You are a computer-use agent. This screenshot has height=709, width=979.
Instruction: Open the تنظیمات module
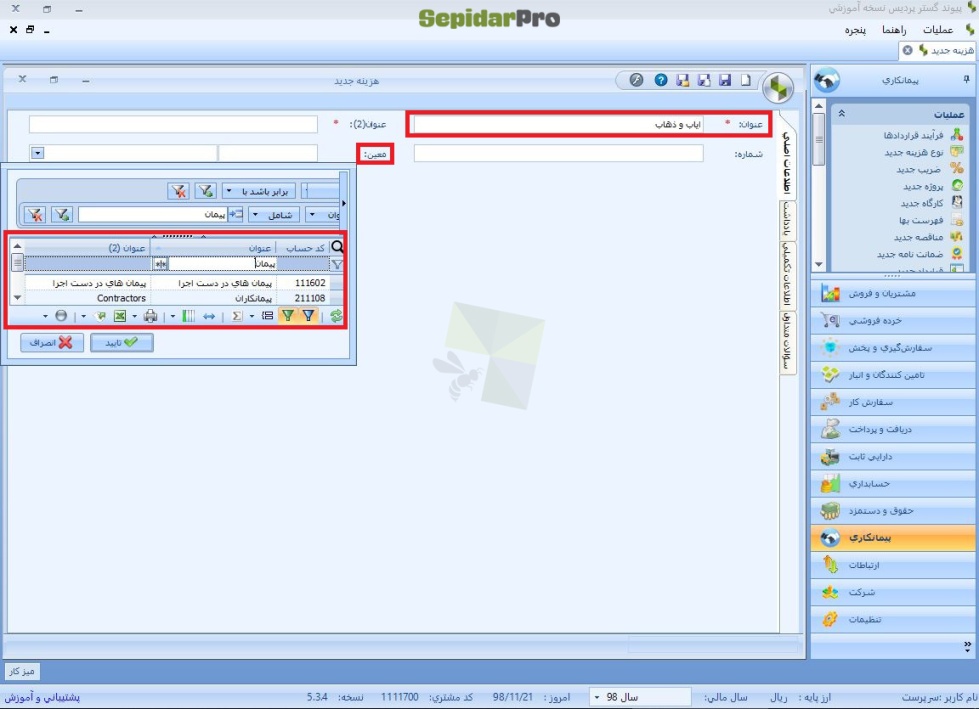click(893, 619)
